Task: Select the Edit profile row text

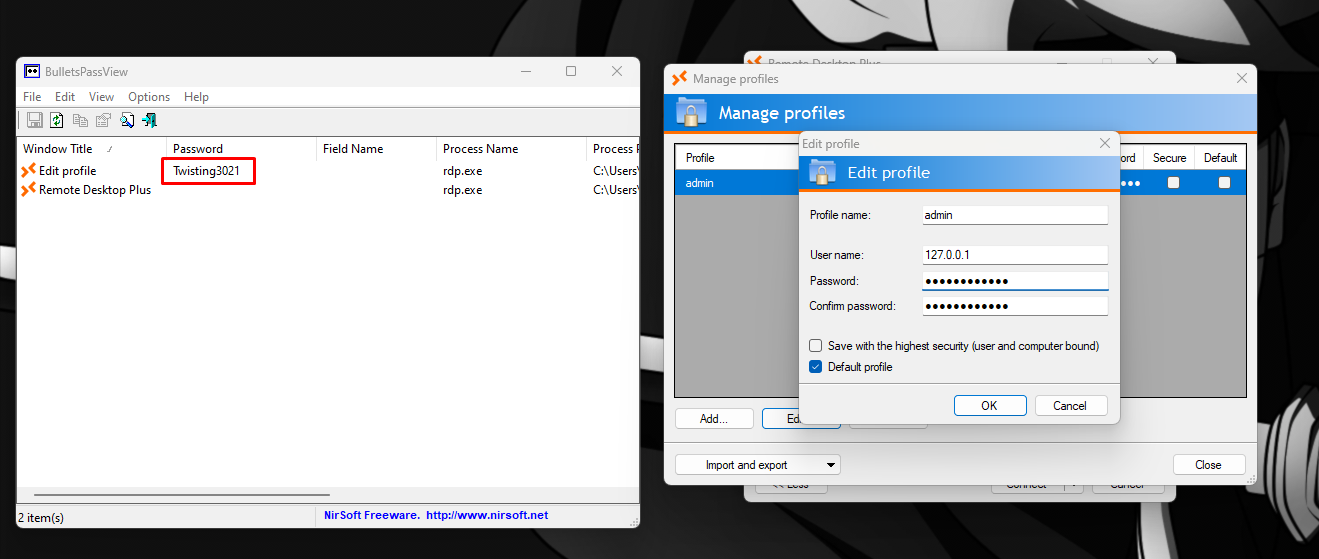Action: [x=67, y=171]
